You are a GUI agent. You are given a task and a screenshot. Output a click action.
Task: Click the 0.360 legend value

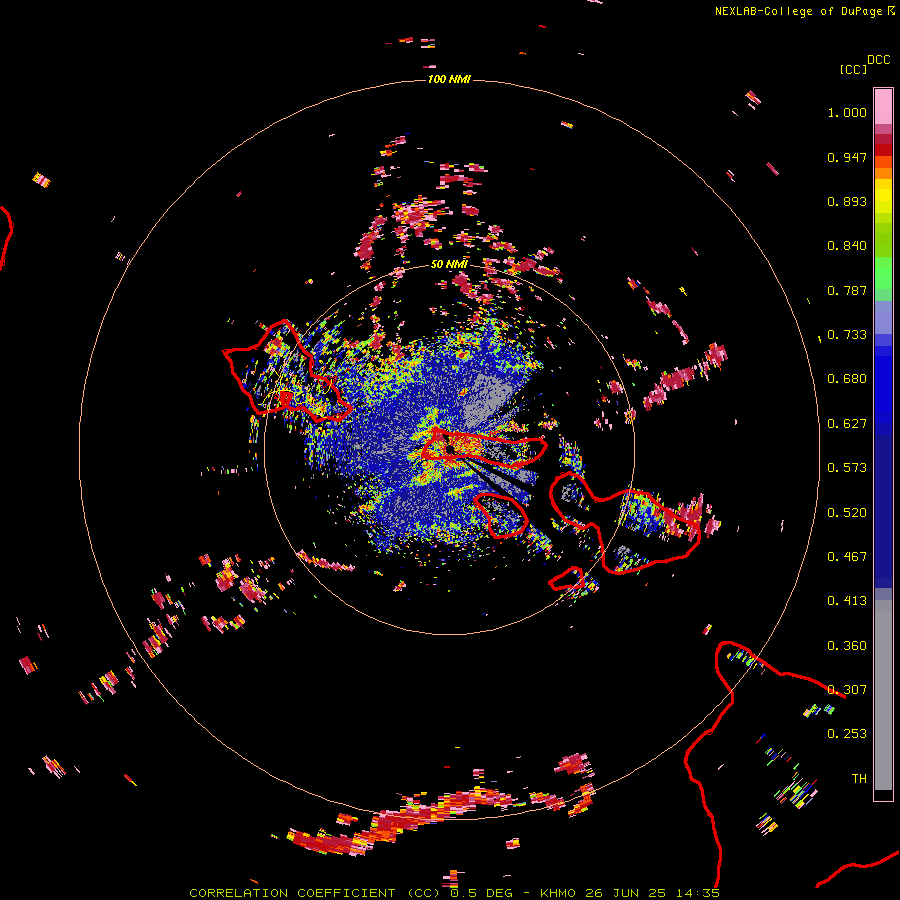pyautogui.click(x=847, y=646)
